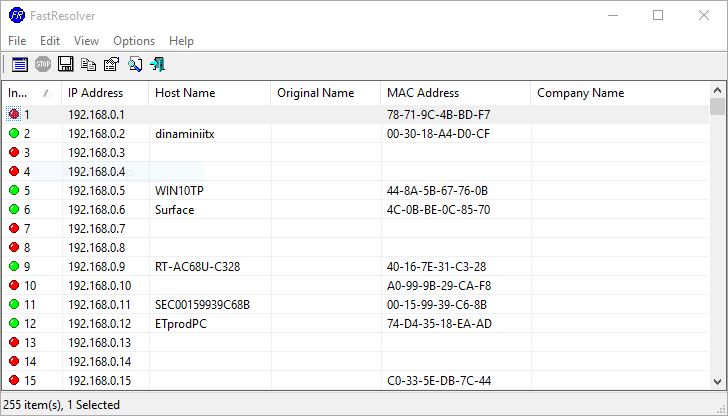Sort by the Index column sort arrow
Viewport: 728px width, 416px height.
(46, 93)
